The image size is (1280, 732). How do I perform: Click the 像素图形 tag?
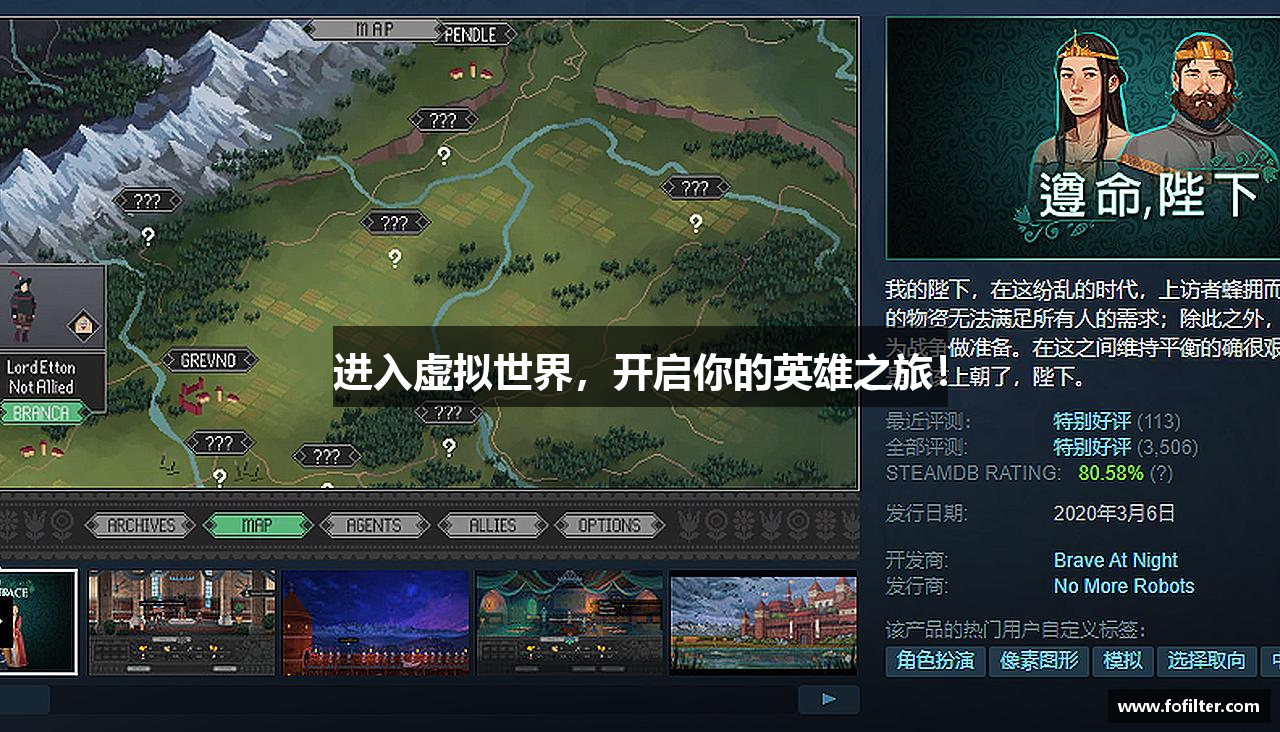[x=1040, y=661]
